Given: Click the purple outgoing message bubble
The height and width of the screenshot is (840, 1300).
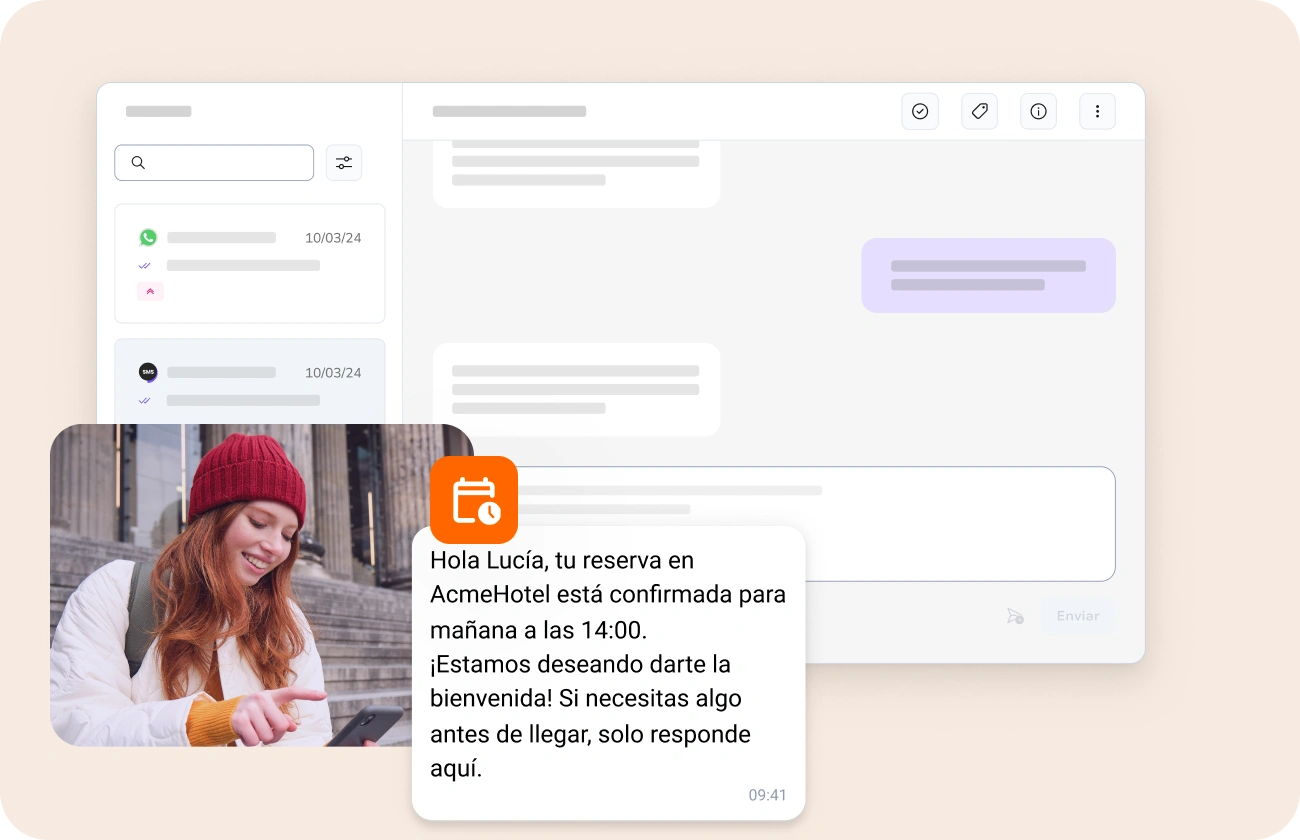Looking at the screenshot, I should click(988, 275).
